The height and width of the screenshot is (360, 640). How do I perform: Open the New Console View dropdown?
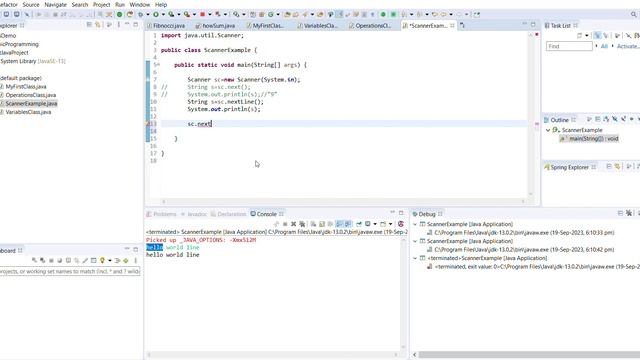tap(391, 224)
